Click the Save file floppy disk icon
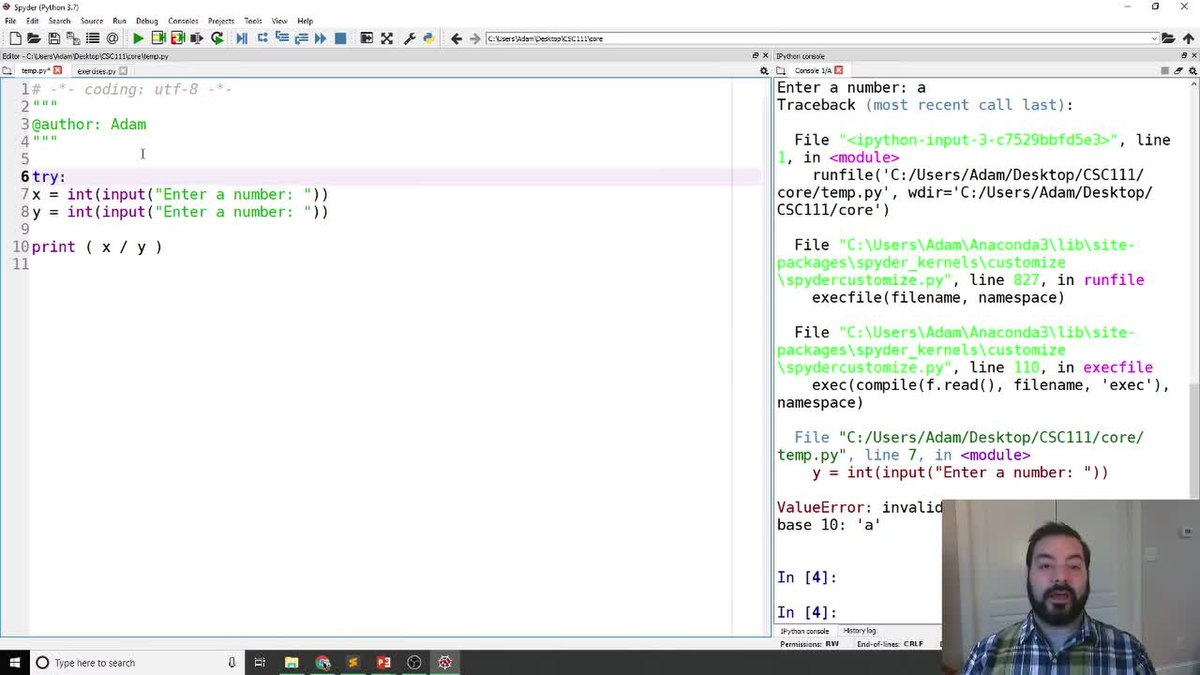 pyautogui.click(x=54, y=38)
